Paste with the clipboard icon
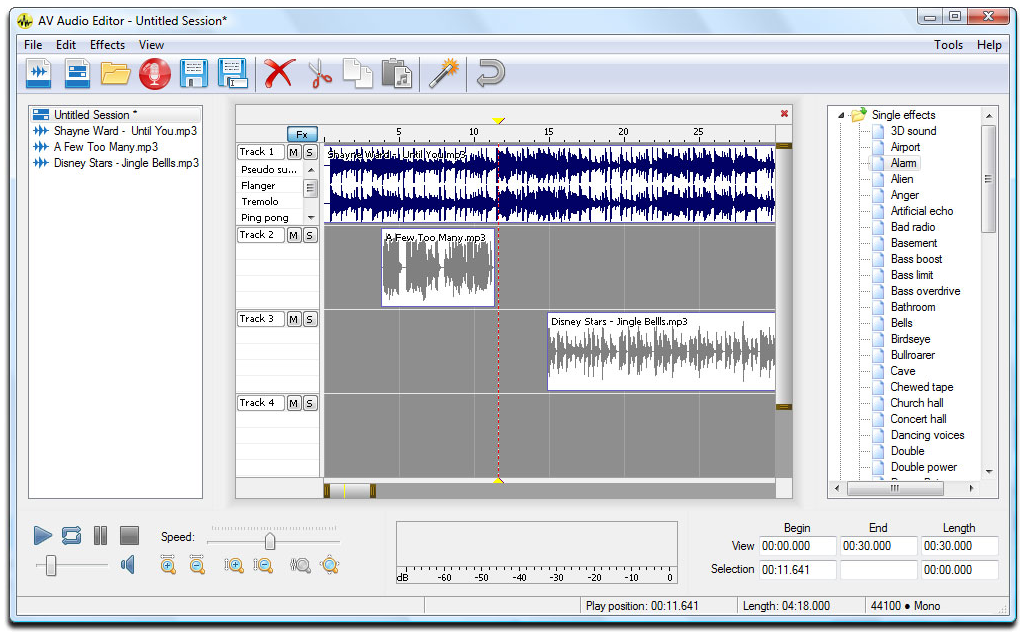The height and width of the screenshot is (634, 1022). click(396, 73)
